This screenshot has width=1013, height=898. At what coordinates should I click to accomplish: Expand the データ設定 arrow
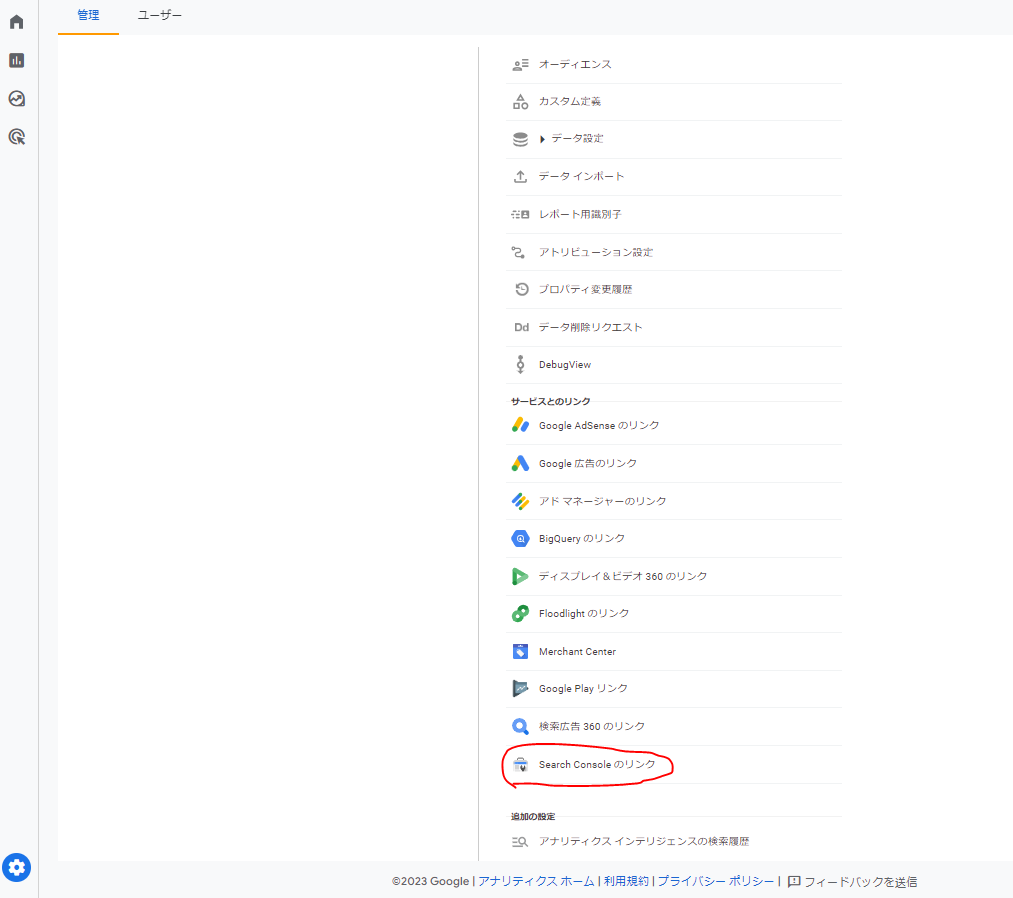click(542, 139)
